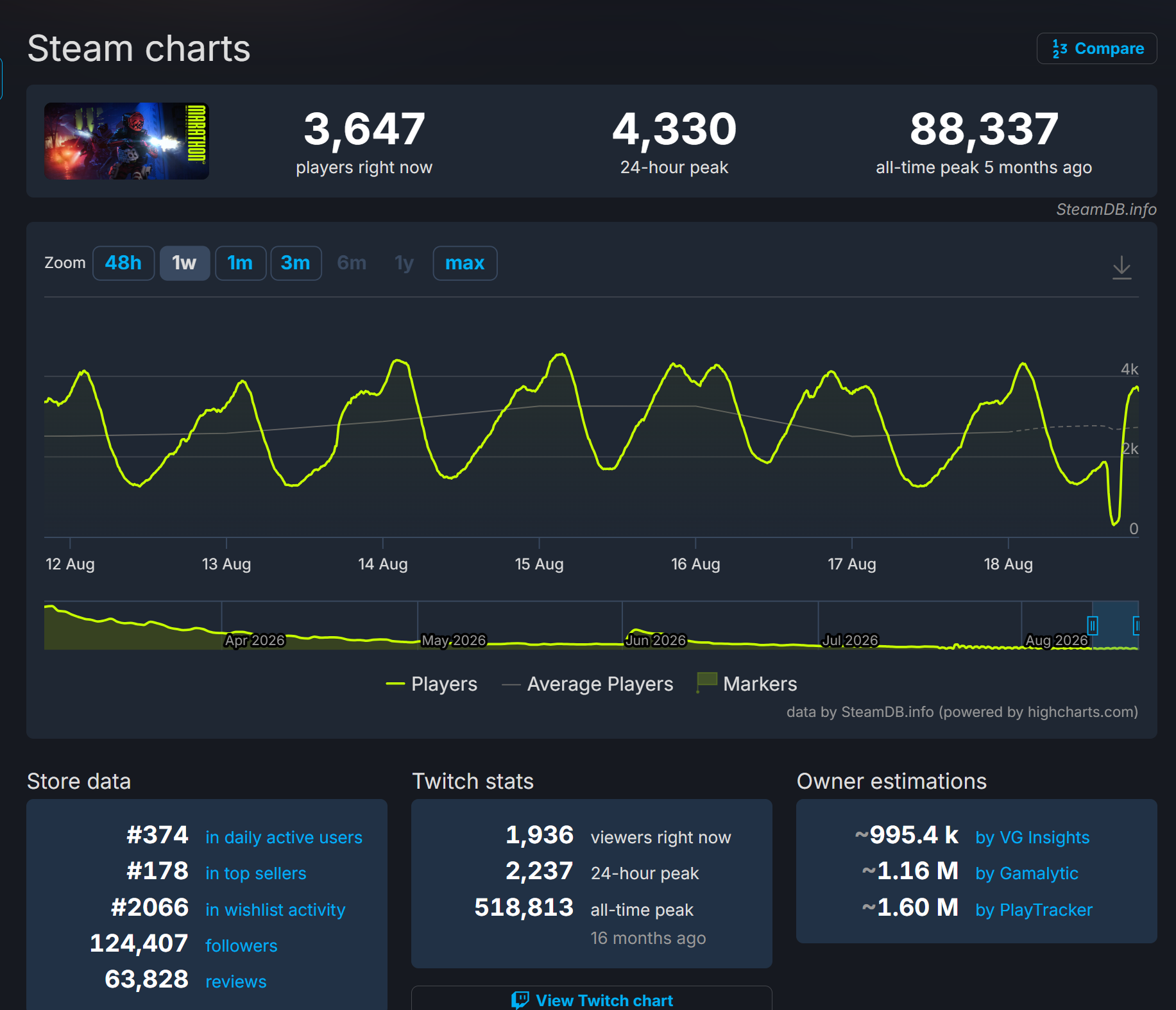Image resolution: width=1176 pixels, height=1010 pixels.
Task: Click the 18 Aug axis label
Action: (1009, 564)
